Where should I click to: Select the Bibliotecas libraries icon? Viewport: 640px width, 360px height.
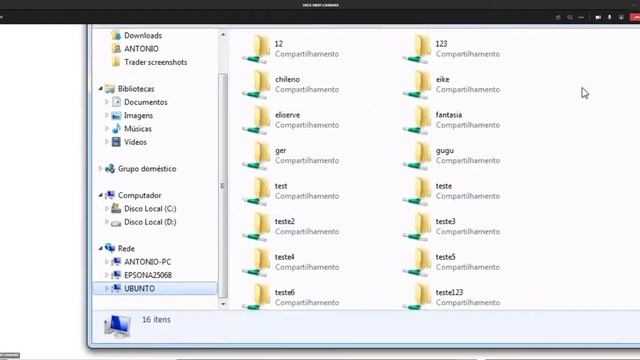[109, 89]
